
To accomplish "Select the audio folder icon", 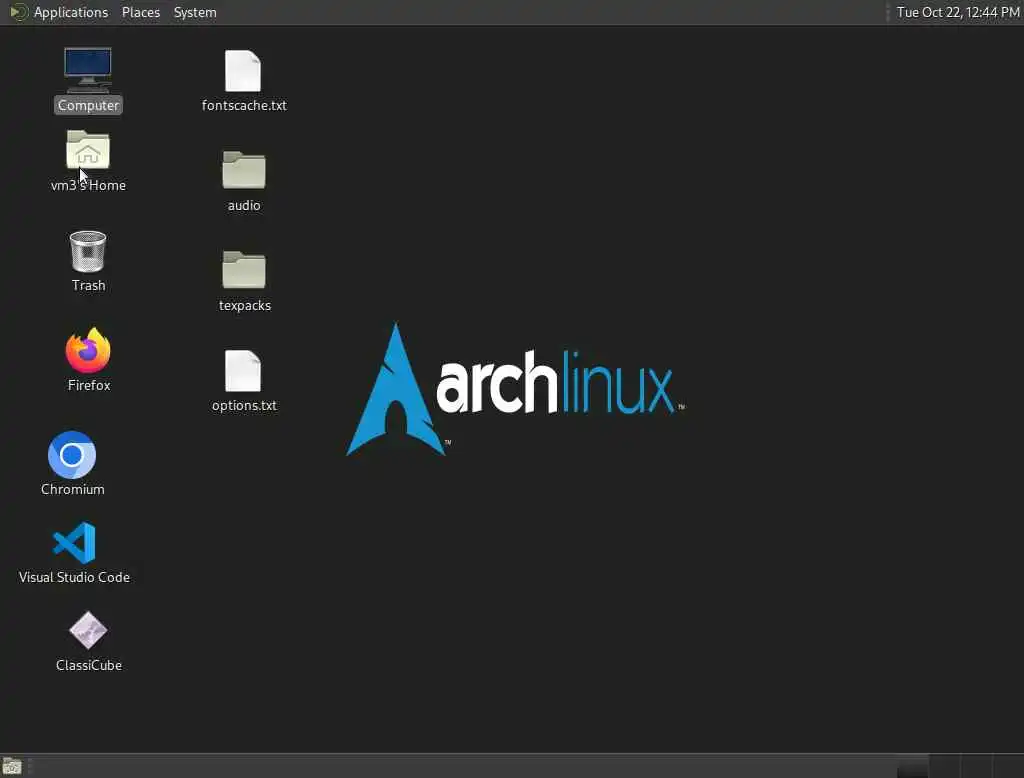I will [244, 170].
